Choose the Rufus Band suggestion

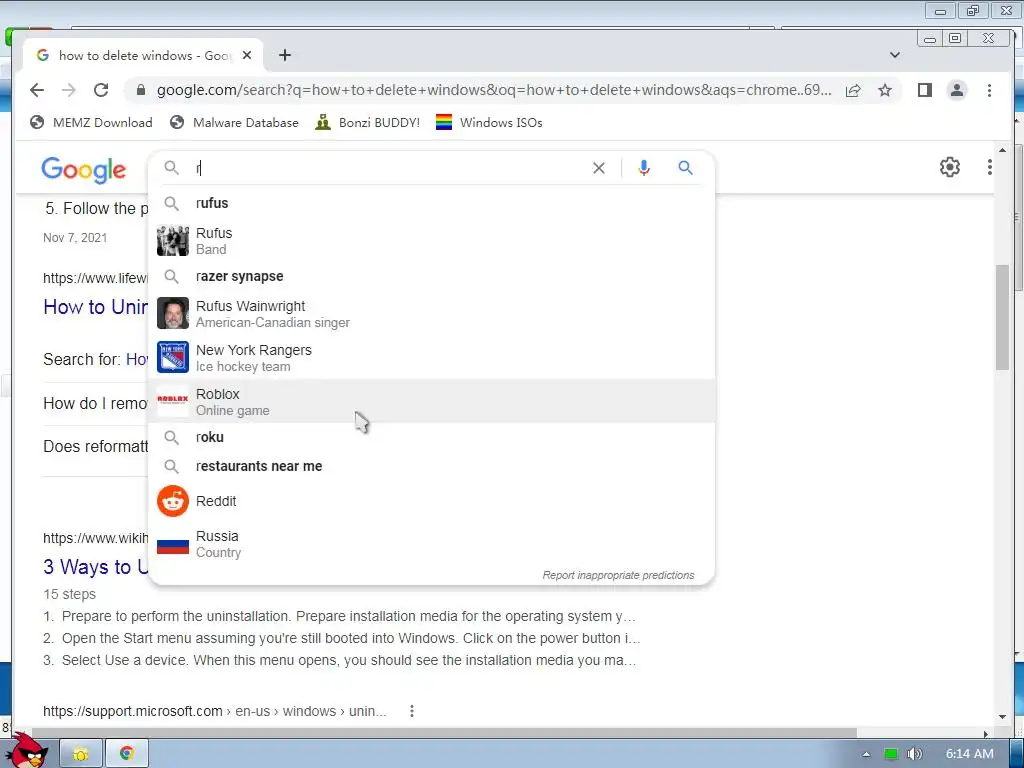[432, 241]
